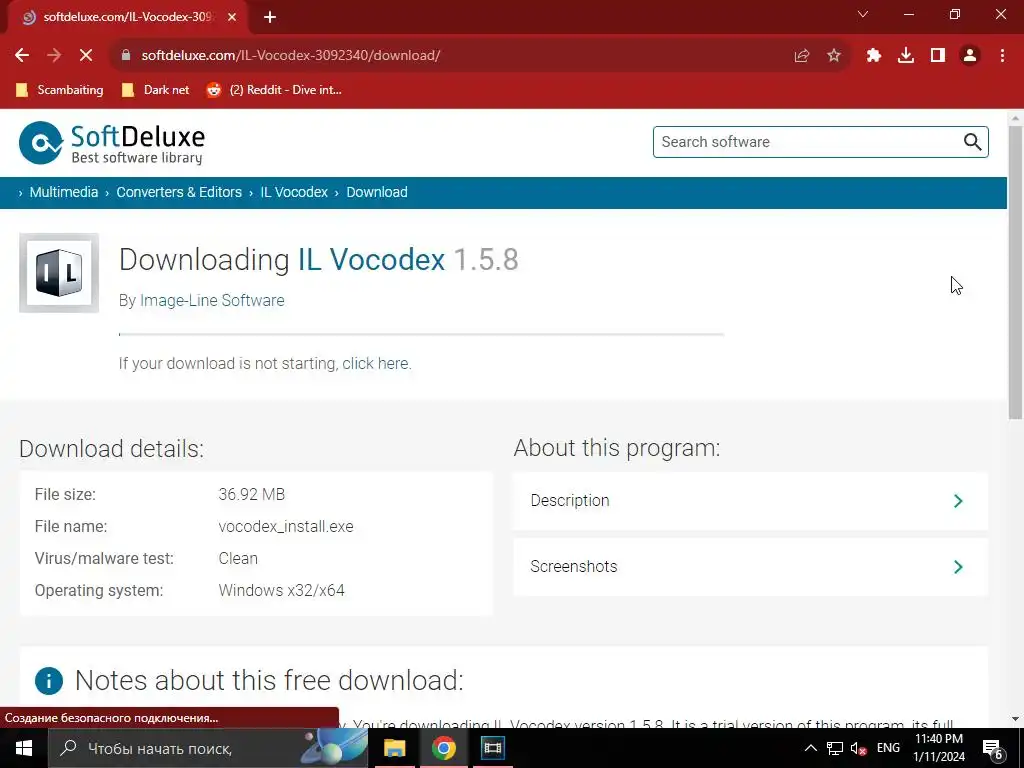Viewport: 1024px width, 768px height.
Task: Open the IL Vocodex title link
Action: [x=372, y=259]
